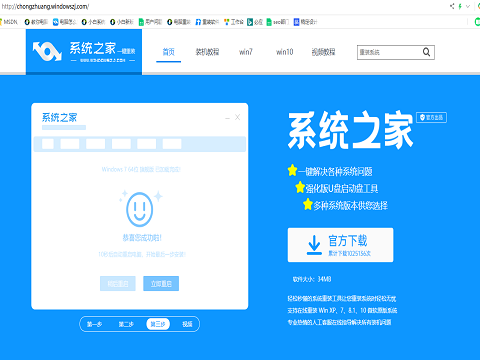This screenshot has width=480, height=360.
Task: Open the 重装软件 bookmark with blue icon
Action: point(207,22)
